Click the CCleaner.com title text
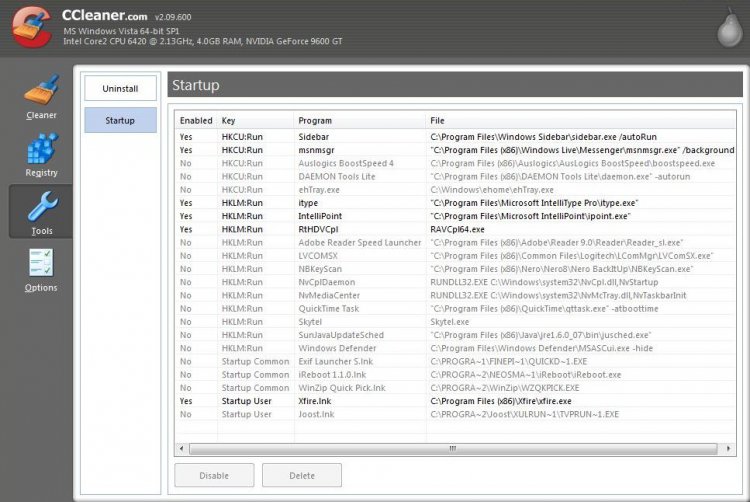Viewport: 750px width, 502px height. point(104,15)
